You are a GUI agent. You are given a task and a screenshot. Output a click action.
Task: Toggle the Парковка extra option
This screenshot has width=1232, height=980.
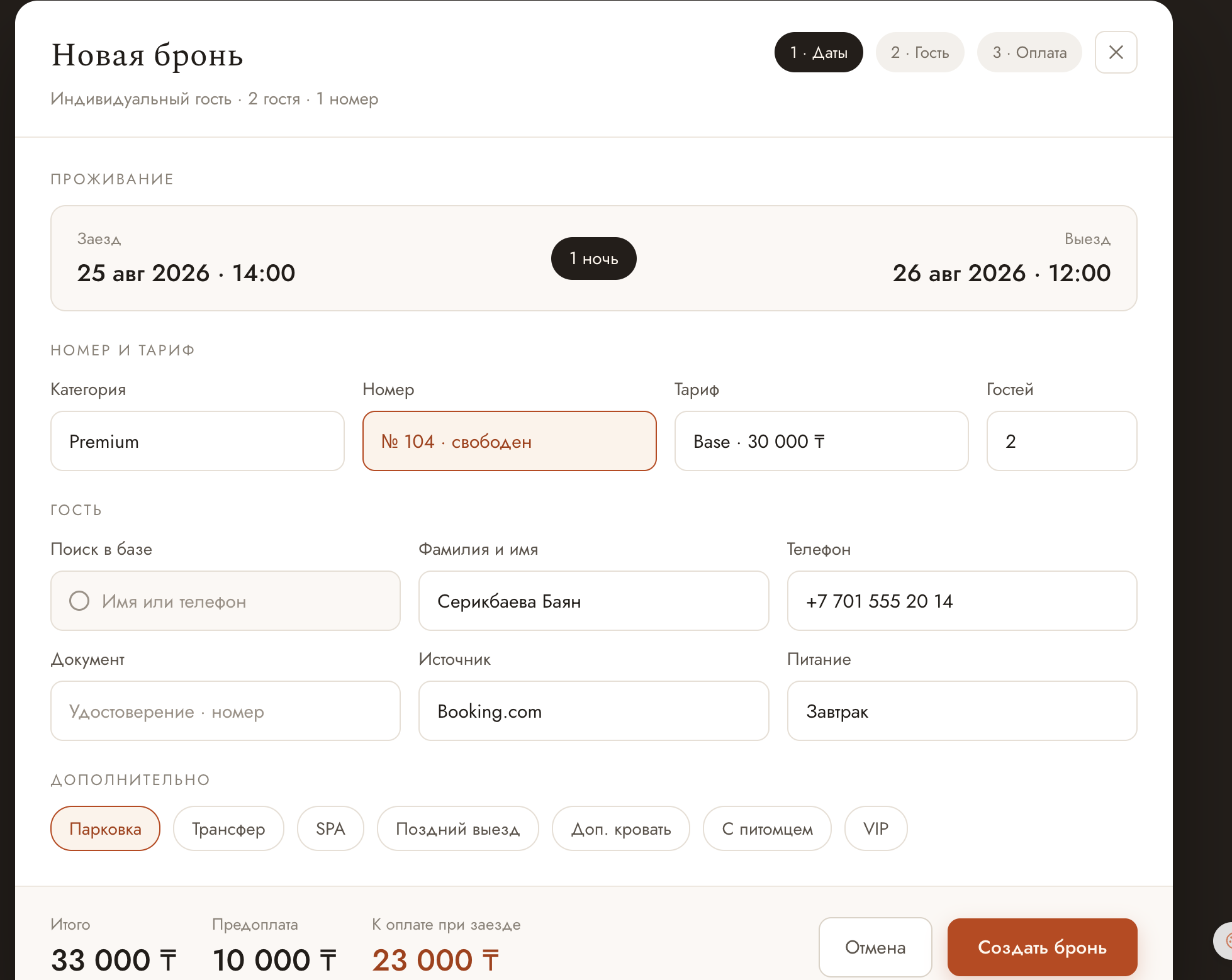pos(105,828)
